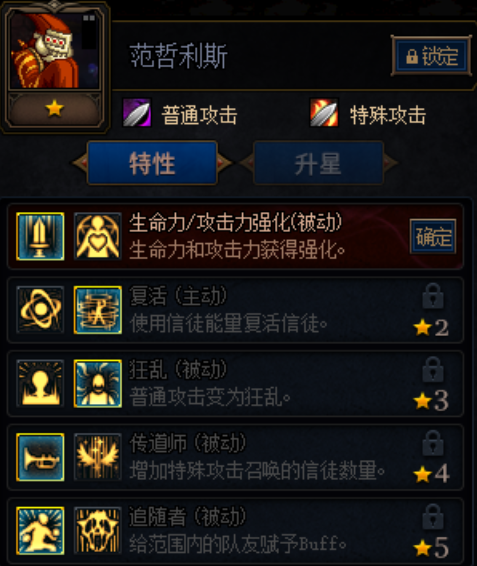Click the 范哲利斯 character portrait
This screenshot has width=477, height=566.
pyautogui.click(x=55, y=51)
